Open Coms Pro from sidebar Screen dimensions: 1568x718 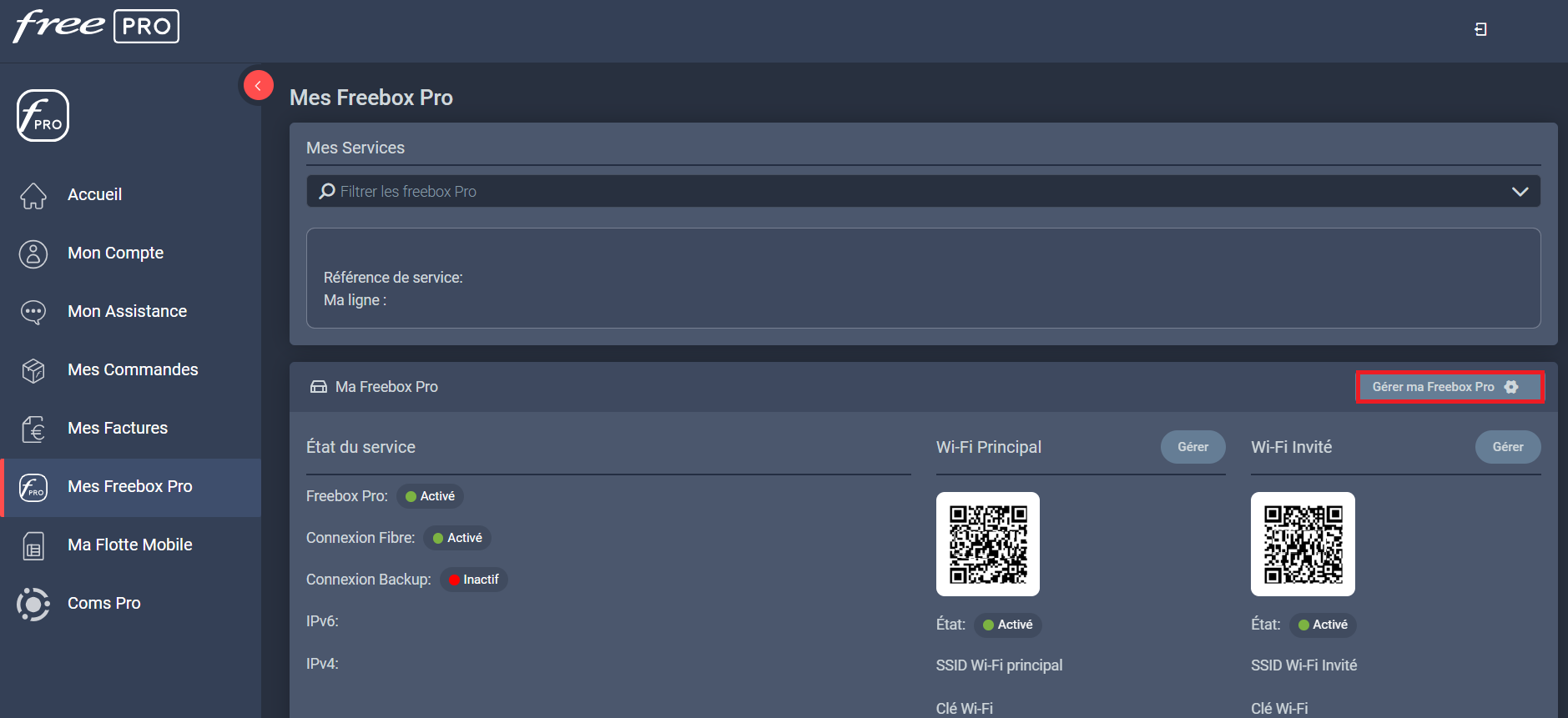point(103,603)
